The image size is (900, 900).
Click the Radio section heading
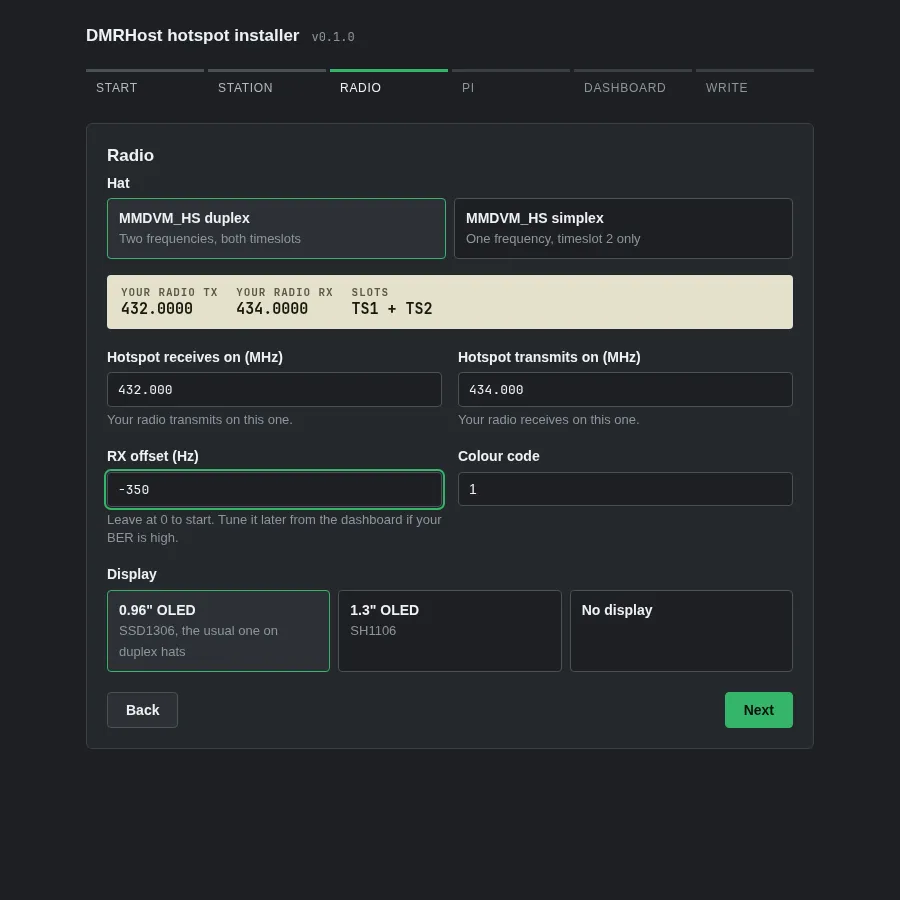coord(130,156)
